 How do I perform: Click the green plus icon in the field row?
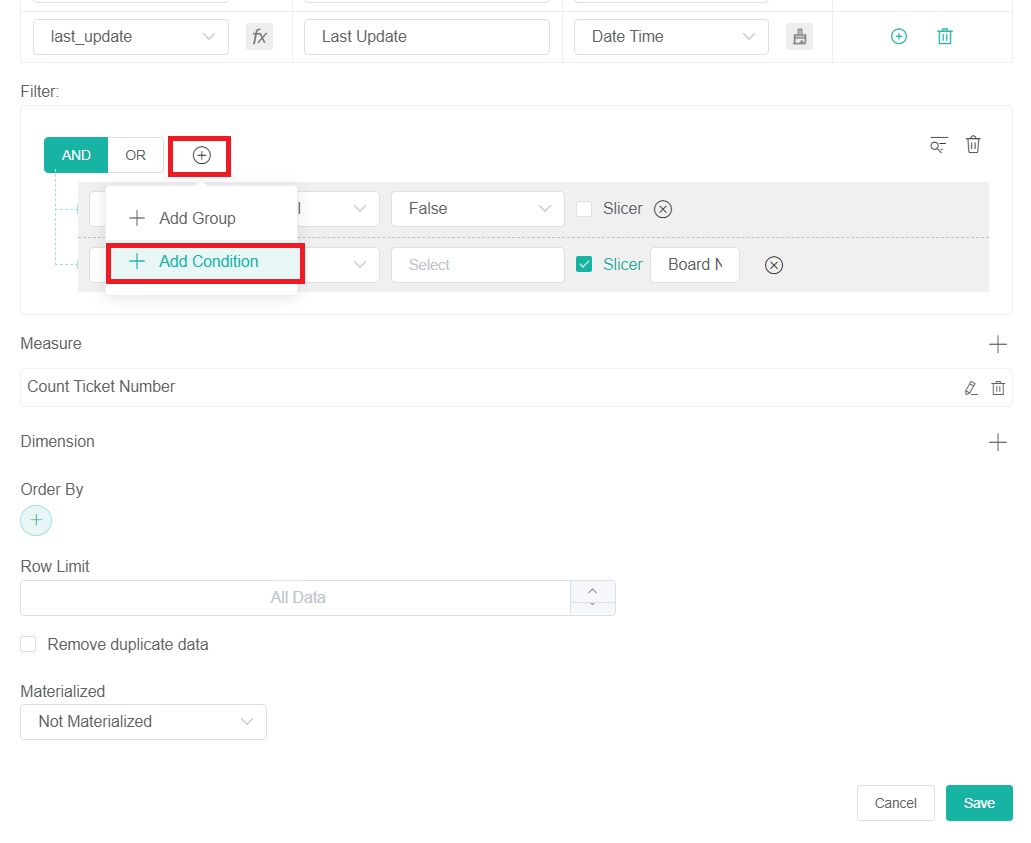click(898, 36)
